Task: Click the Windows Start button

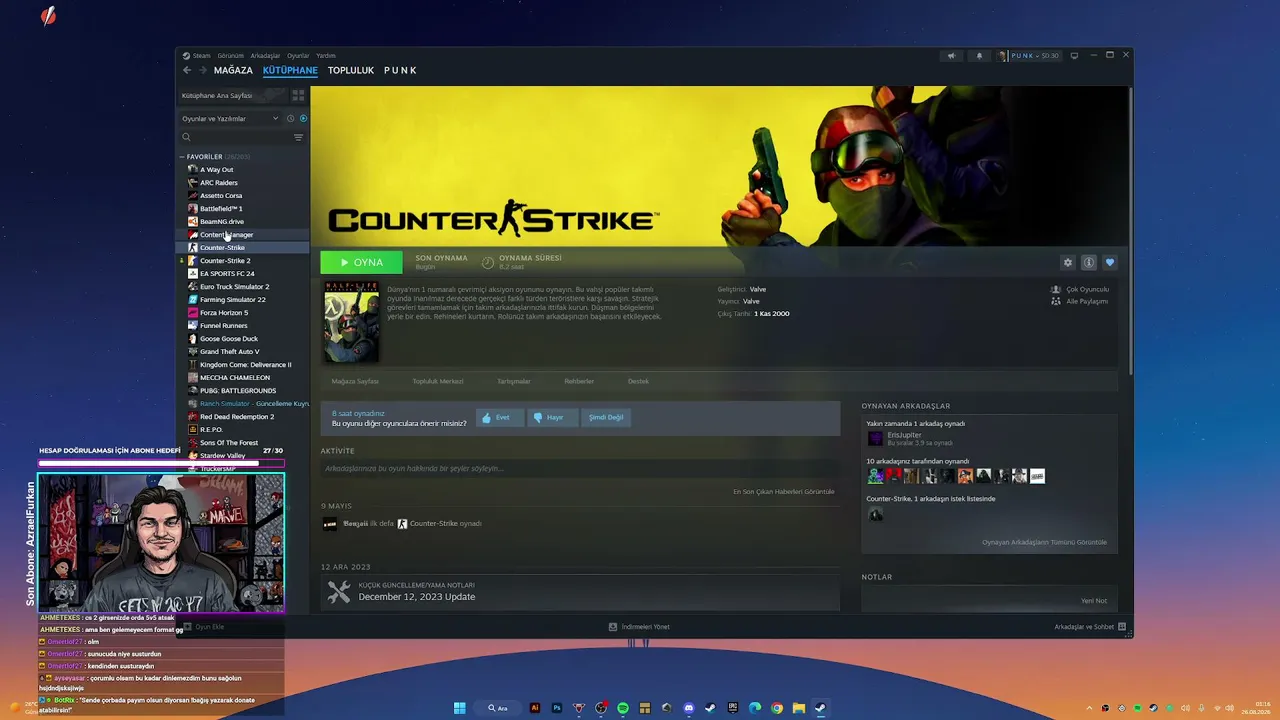Action: [x=460, y=708]
